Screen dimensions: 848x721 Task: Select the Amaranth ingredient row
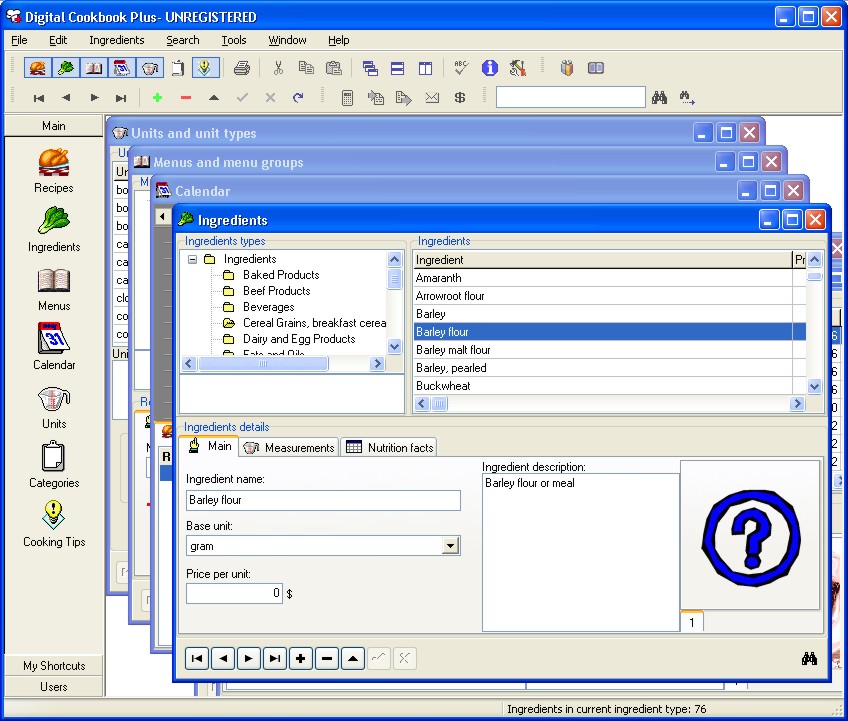pyautogui.click(x=610, y=278)
